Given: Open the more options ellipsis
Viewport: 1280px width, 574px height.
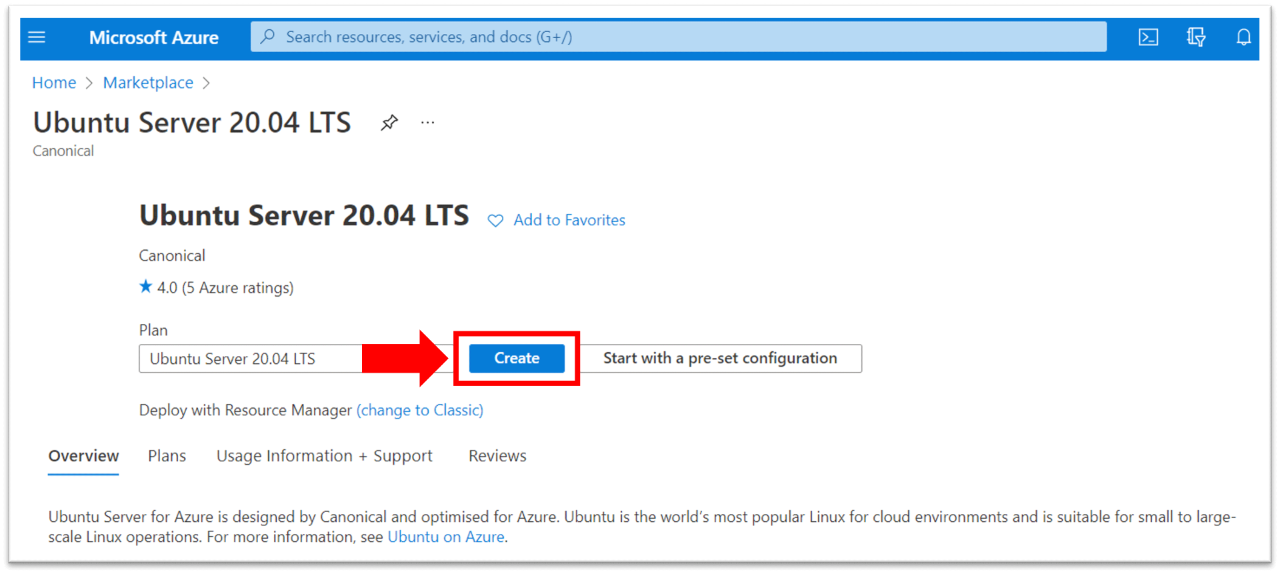Looking at the screenshot, I should click(x=428, y=123).
